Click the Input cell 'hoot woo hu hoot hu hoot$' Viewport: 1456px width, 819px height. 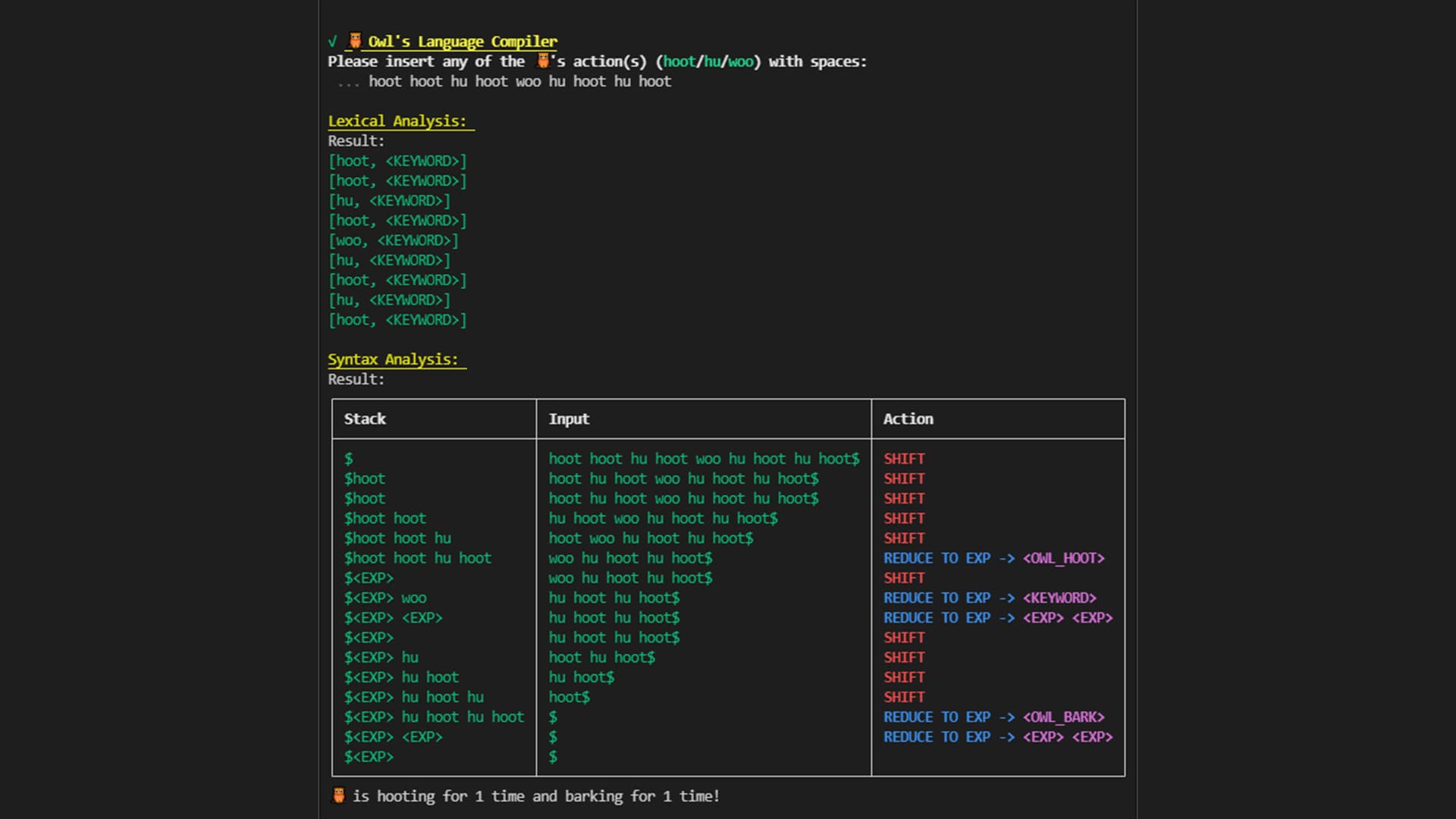coord(651,538)
